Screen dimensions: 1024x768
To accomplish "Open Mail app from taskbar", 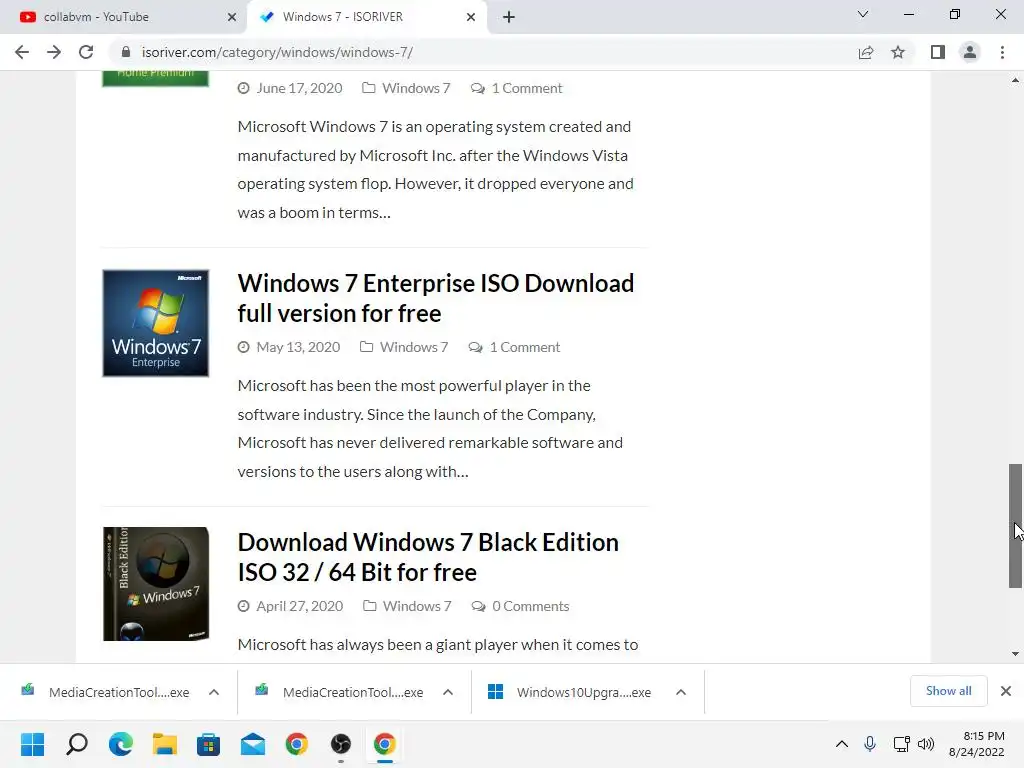I will [253, 744].
